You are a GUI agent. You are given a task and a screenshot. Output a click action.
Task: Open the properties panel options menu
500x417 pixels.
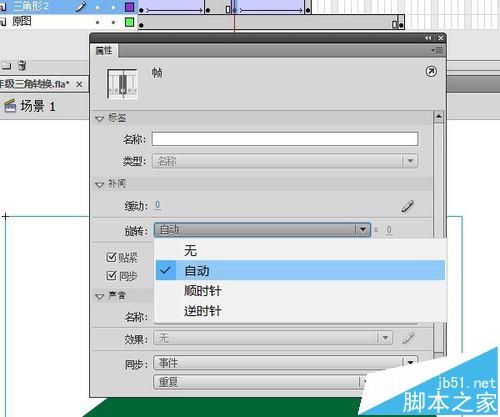437,50
